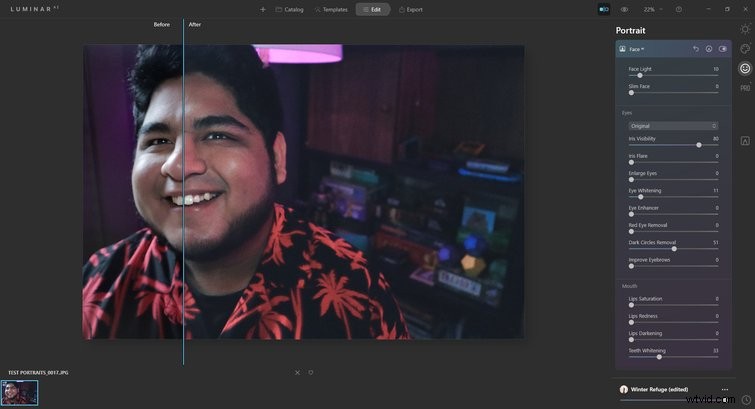Expand the Face tool name dropdown
This screenshot has height=409, width=755.
pos(637,49)
